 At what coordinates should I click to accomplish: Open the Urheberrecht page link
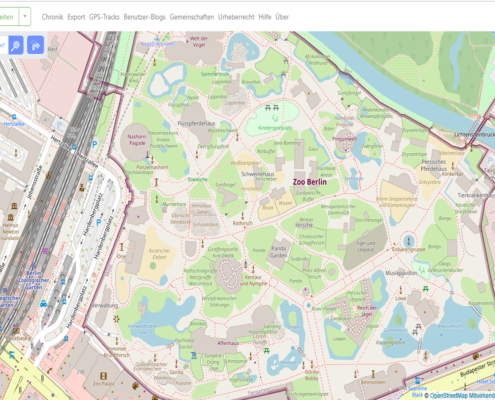coord(236,17)
